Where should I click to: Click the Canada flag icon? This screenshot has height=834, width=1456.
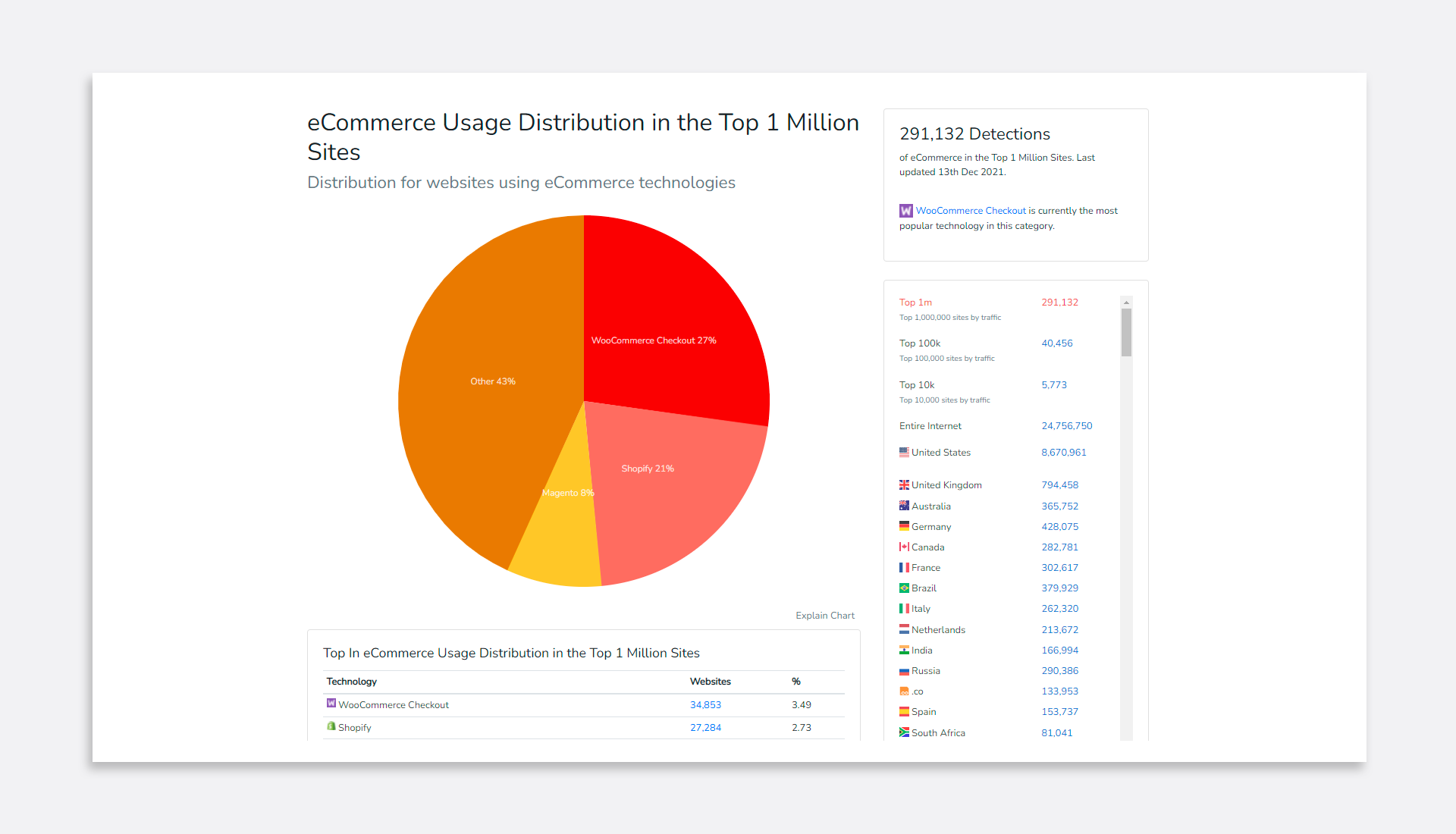[x=904, y=547]
